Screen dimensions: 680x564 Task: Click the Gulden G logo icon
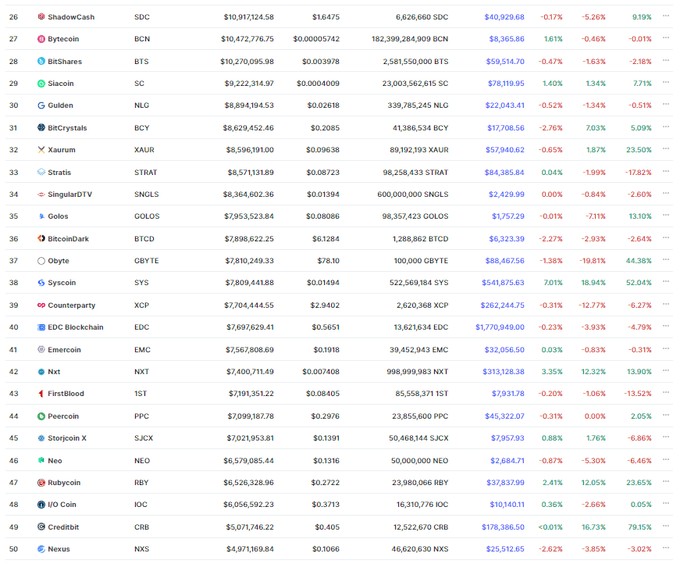coord(41,105)
